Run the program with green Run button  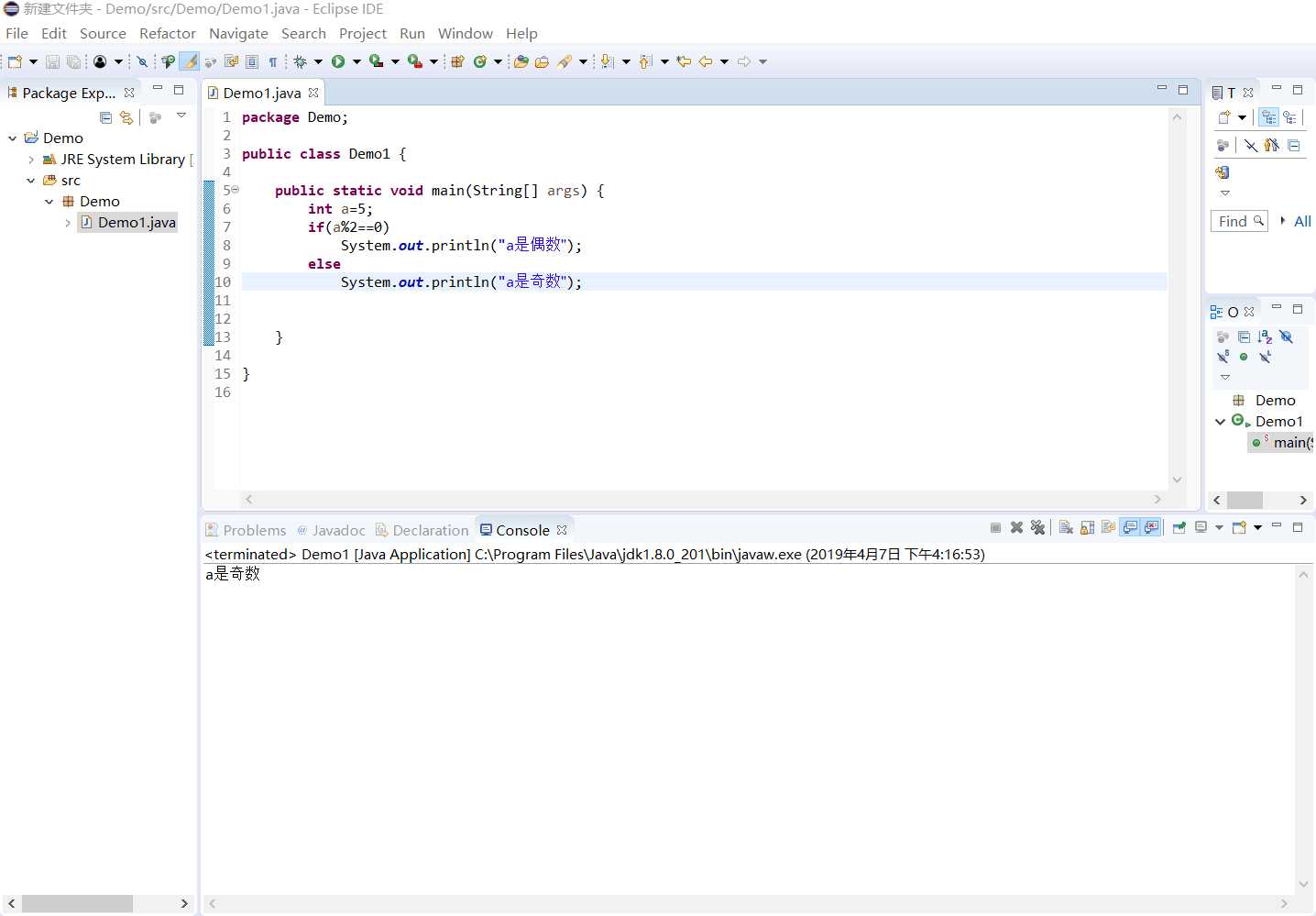tap(338, 61)
